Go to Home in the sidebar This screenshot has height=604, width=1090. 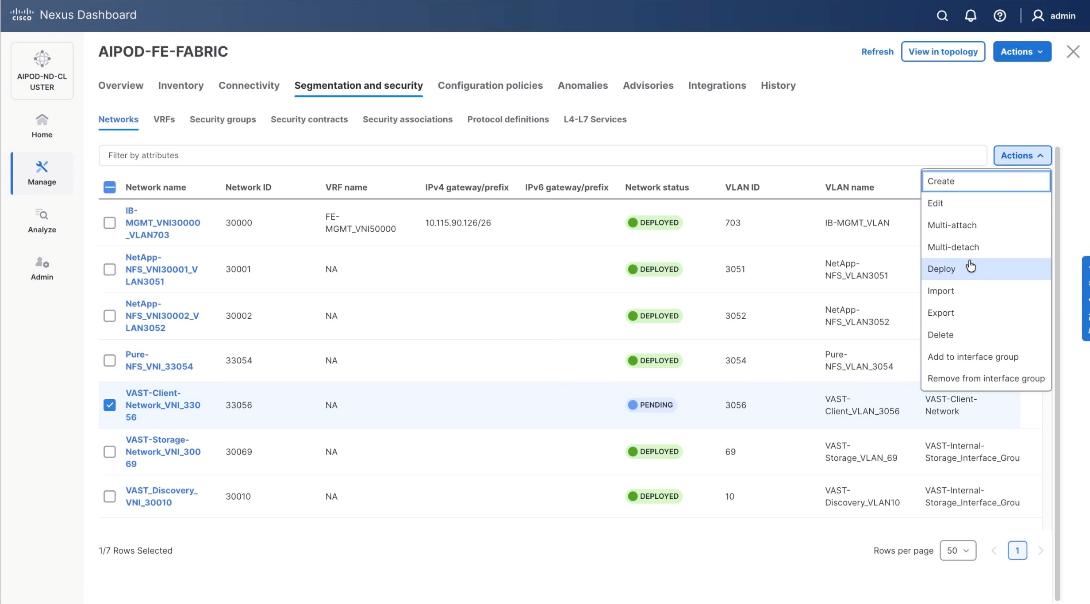pos(42,125)
